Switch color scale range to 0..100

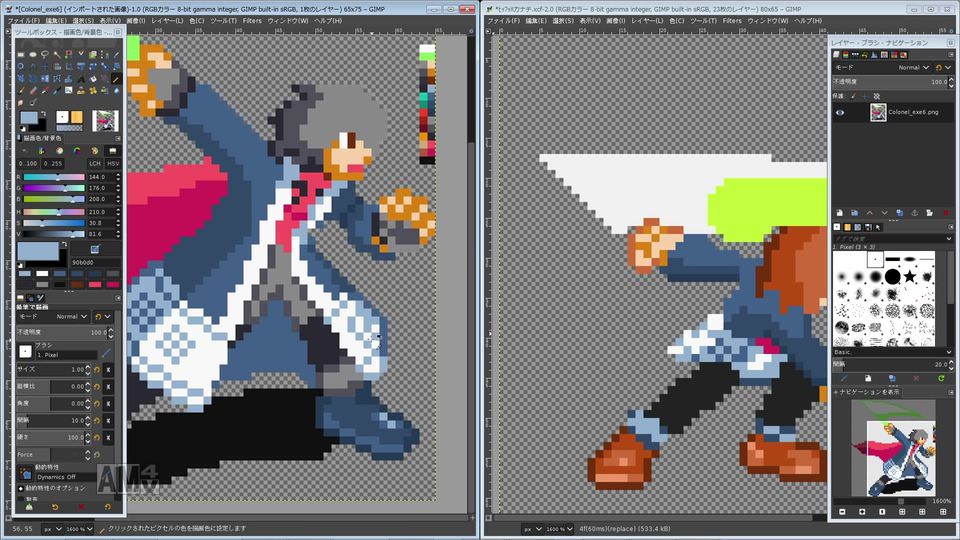click(x=28, y=164)
